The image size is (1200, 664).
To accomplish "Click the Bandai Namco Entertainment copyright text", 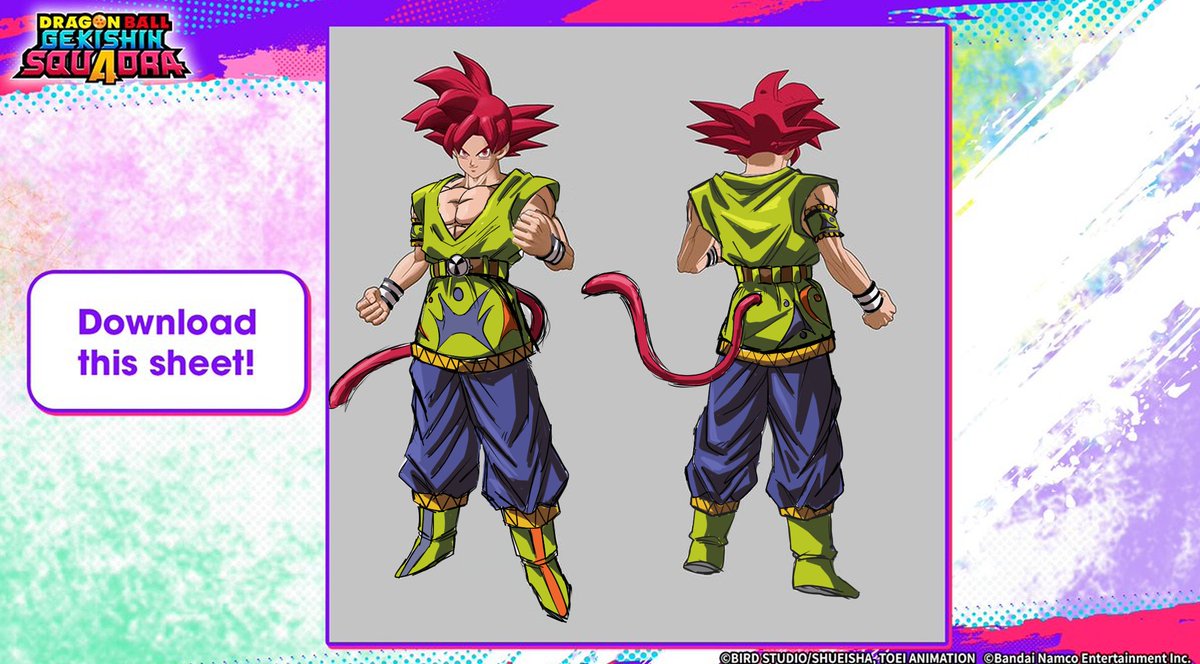I will pos(1088,657).
